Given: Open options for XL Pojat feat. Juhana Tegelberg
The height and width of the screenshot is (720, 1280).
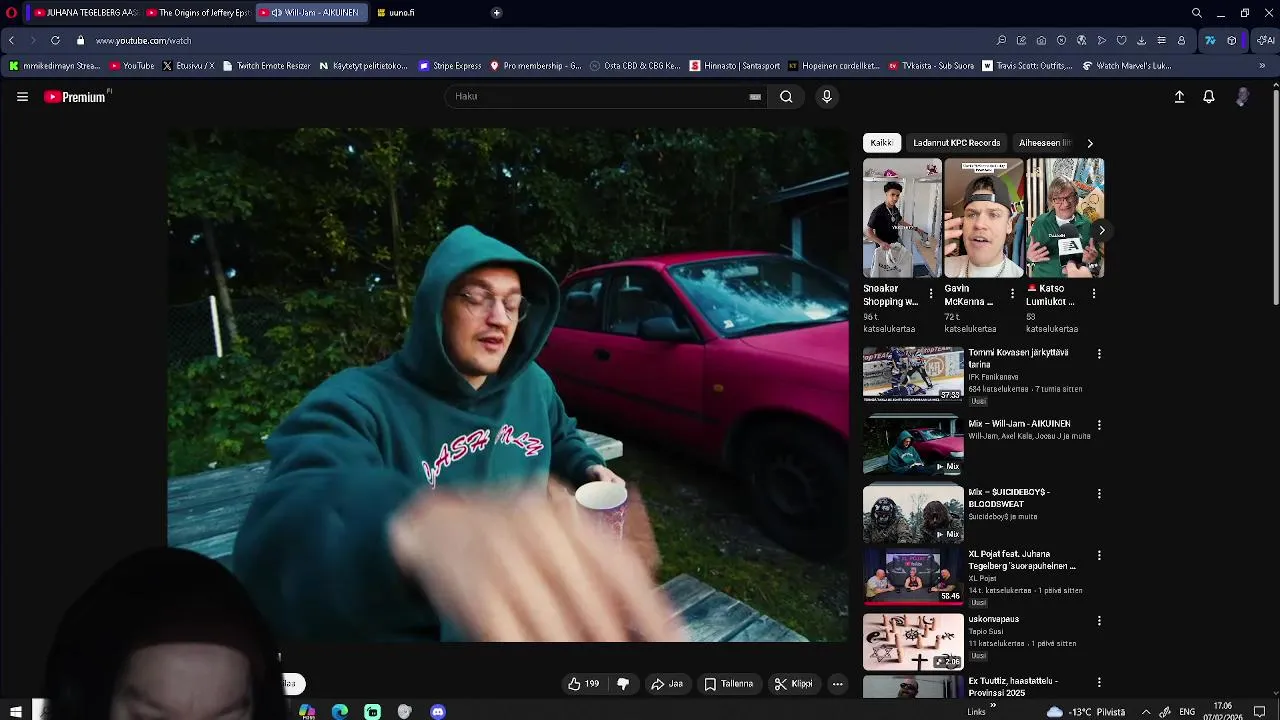Looking at the screenshot, I should (1099, 555).
